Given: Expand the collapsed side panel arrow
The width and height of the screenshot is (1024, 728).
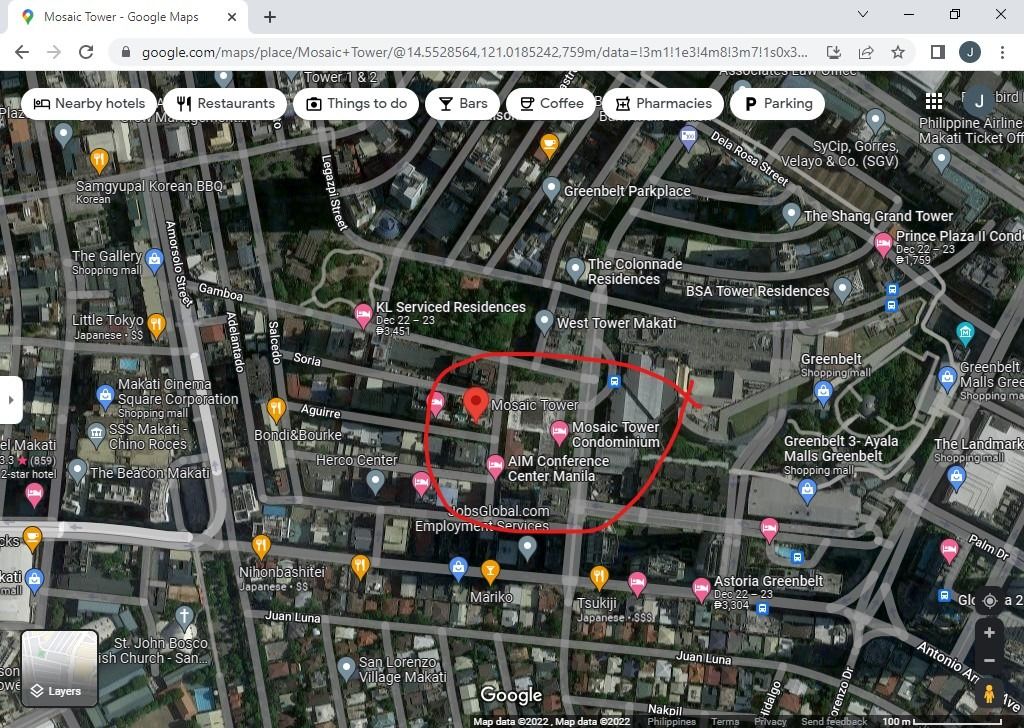Looking at the screenshot, I should [x=12, y=399].
